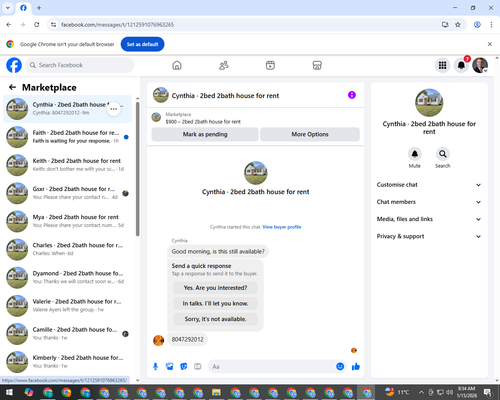Open Dyamond's house for rent conversation
The width and height of the screenshot is (500, 400).
pos(67,278)
